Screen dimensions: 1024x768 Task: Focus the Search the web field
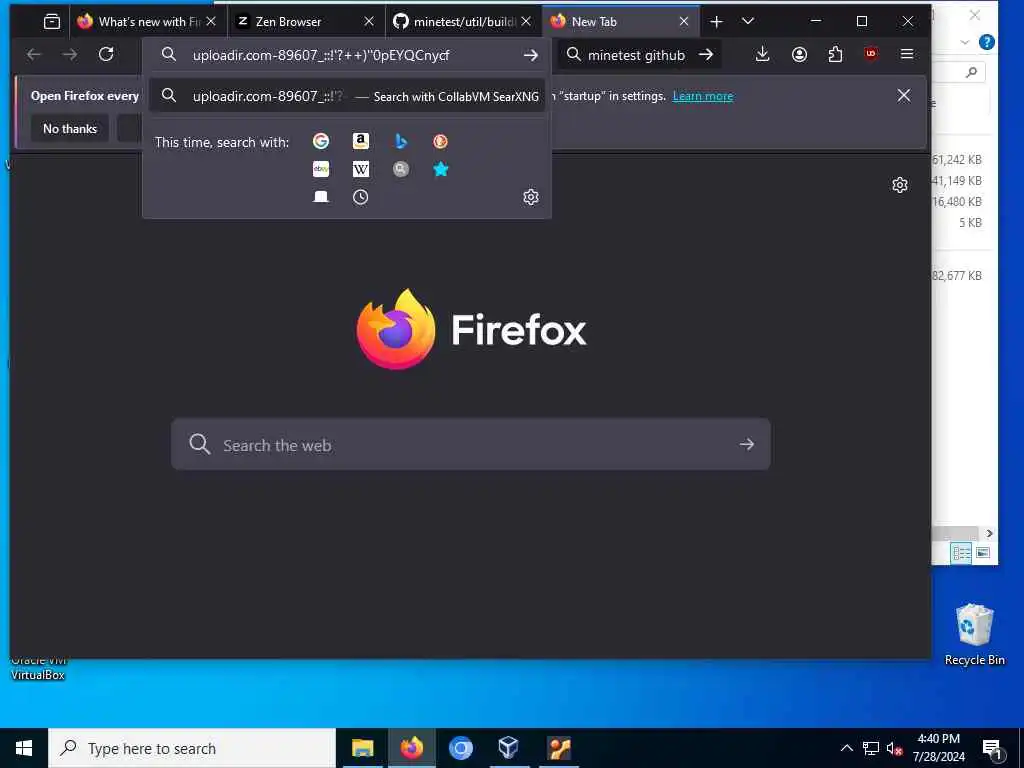pyautogui.click(x=471, y=444)
